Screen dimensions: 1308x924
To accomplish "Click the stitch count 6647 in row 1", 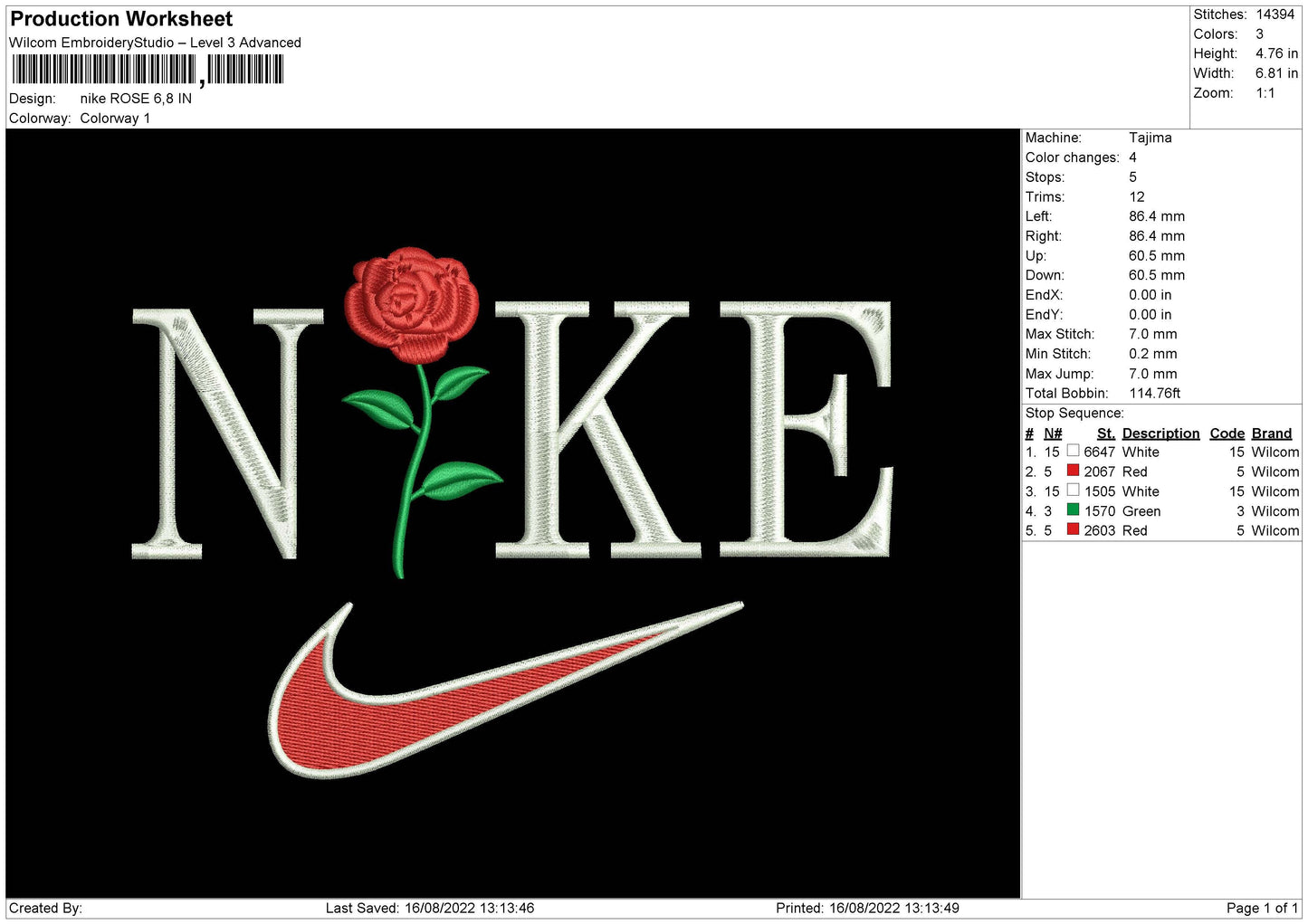I will pos(1100,452).
